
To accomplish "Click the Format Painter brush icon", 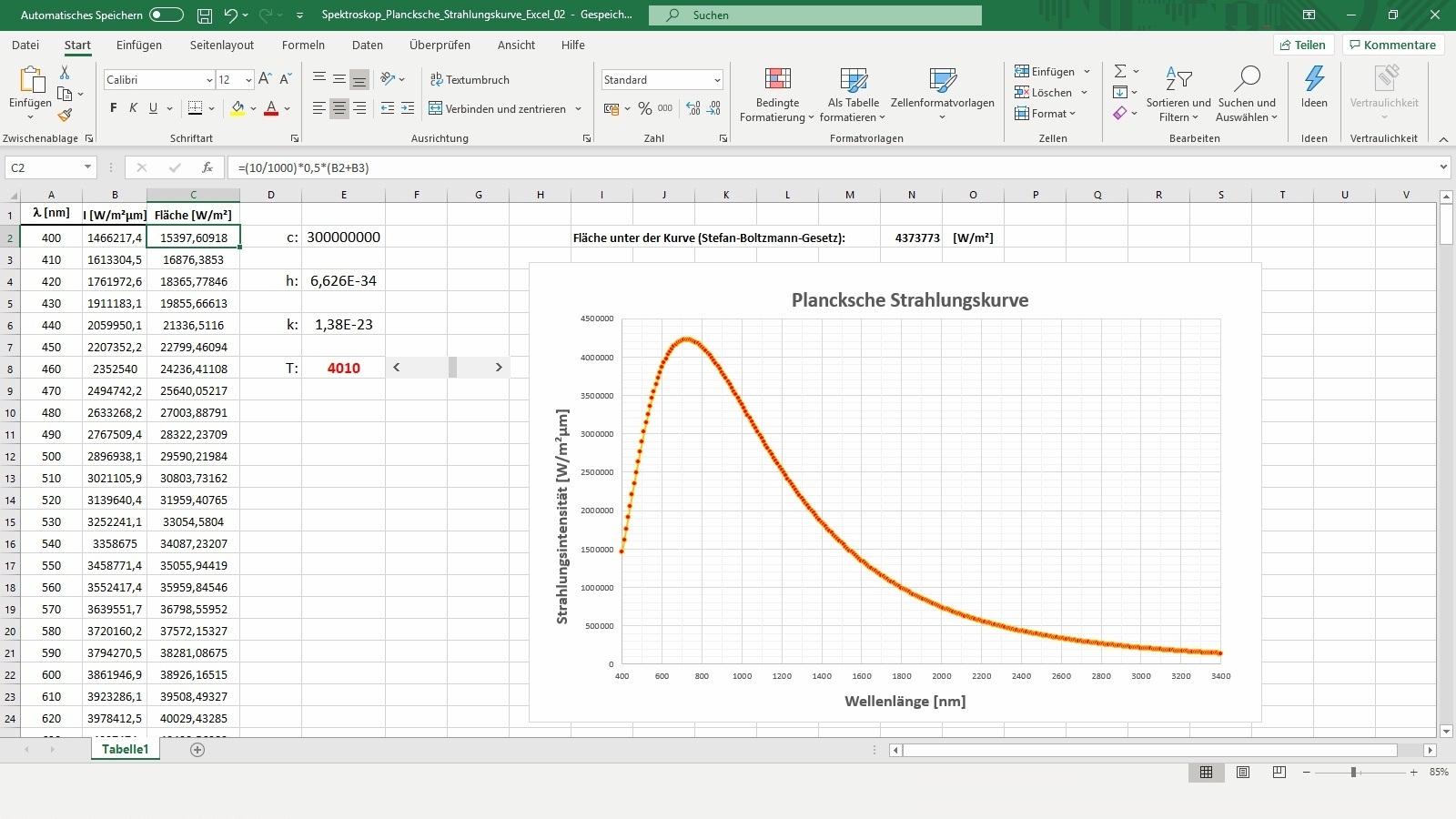I will 65,116.
